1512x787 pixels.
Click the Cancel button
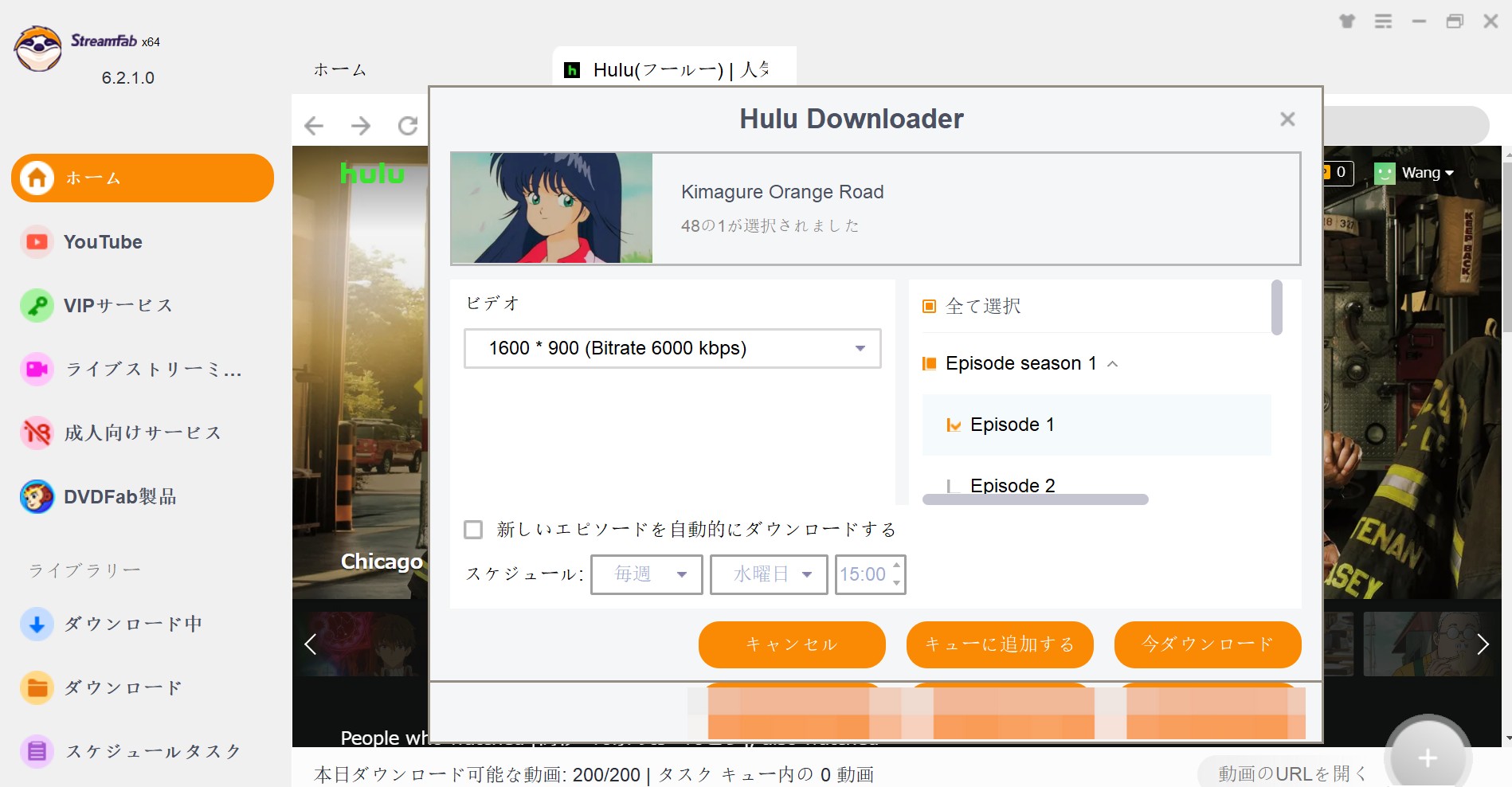792,644
